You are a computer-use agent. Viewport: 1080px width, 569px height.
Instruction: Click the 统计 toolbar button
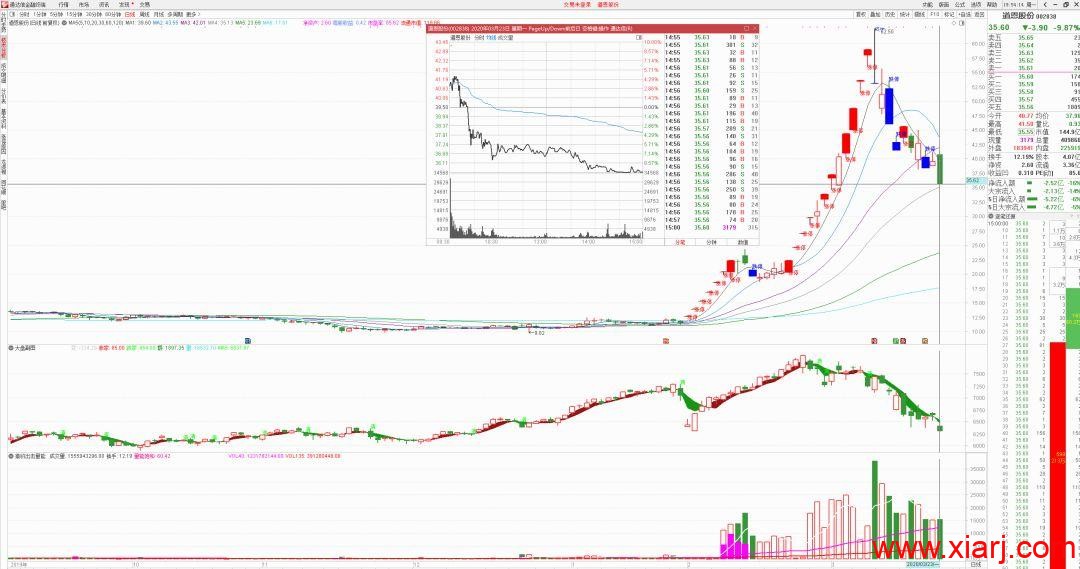click(905, 14)
